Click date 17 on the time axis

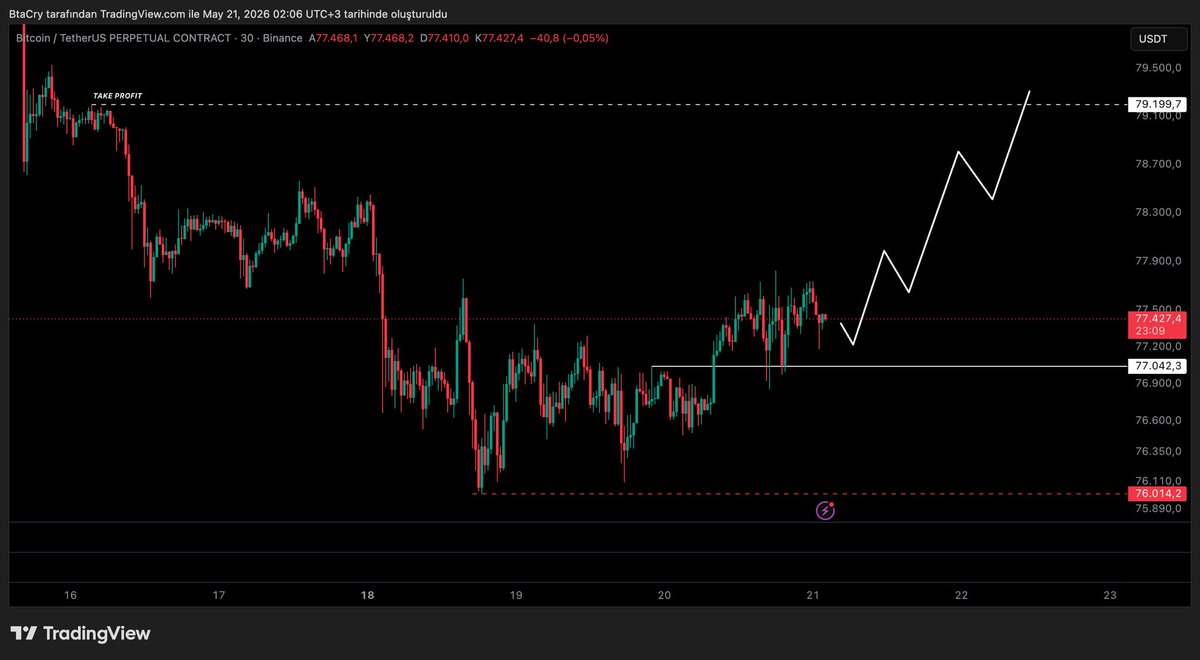tap(219, 595)
